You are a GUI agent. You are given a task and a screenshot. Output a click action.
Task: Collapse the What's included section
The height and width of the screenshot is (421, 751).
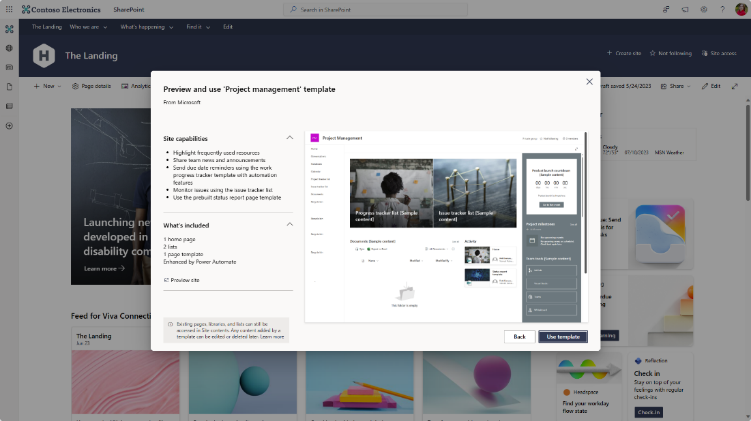(290, 225)
